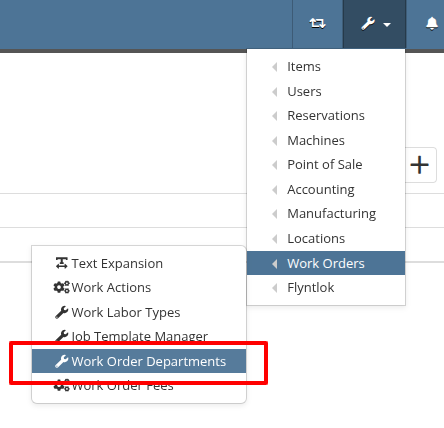Open the wrench settings dropdown

coord(374,24)
